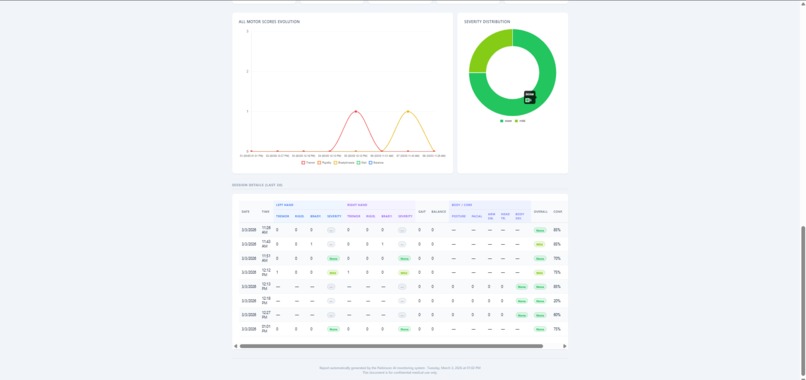806x380 pixels.
Task: Select the 11:51 AM session time cell
Action: 266,258
